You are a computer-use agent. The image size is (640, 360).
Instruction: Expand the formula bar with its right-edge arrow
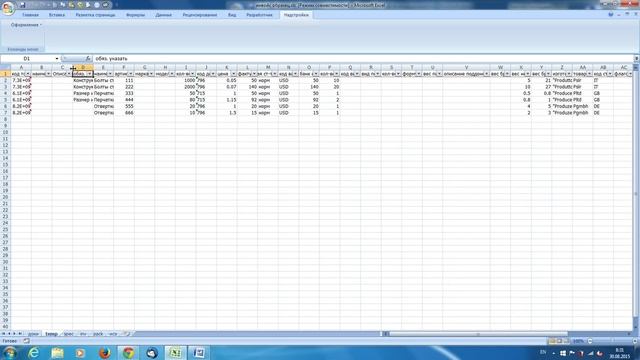636,59
